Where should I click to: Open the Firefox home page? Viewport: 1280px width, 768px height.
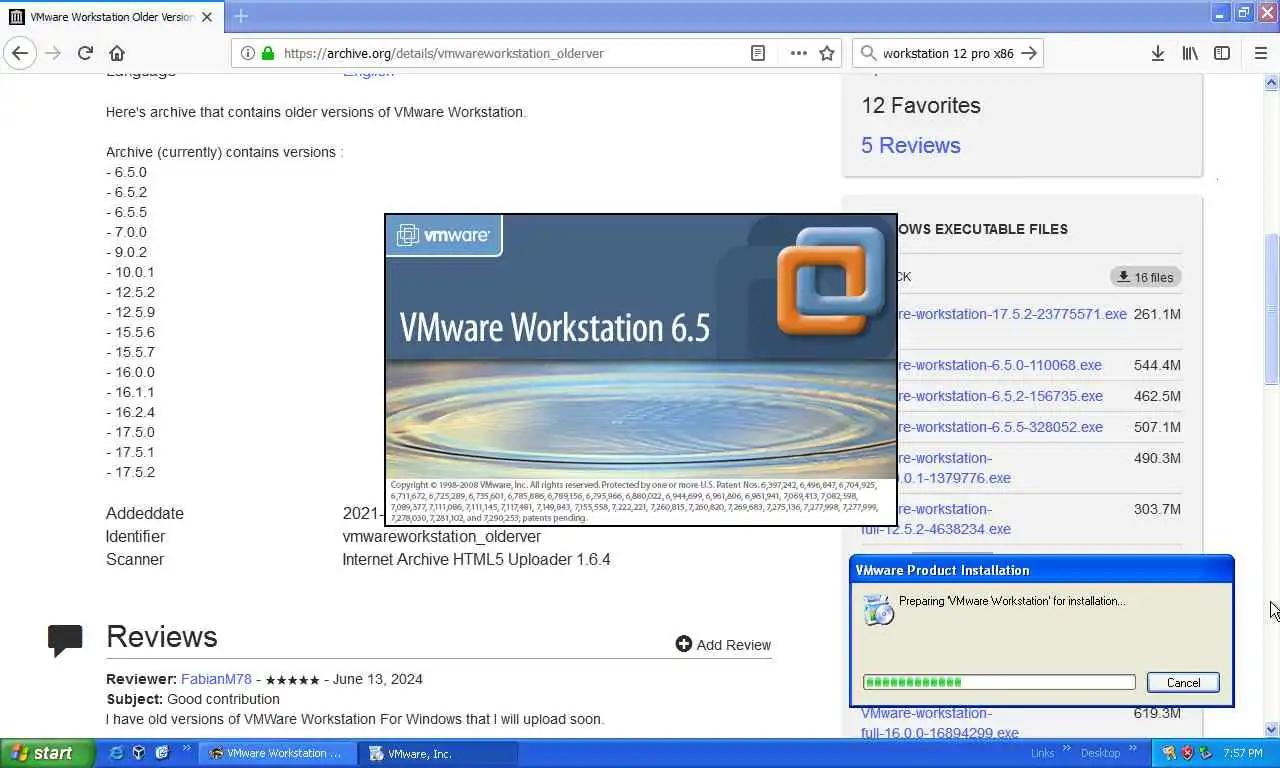117,53
